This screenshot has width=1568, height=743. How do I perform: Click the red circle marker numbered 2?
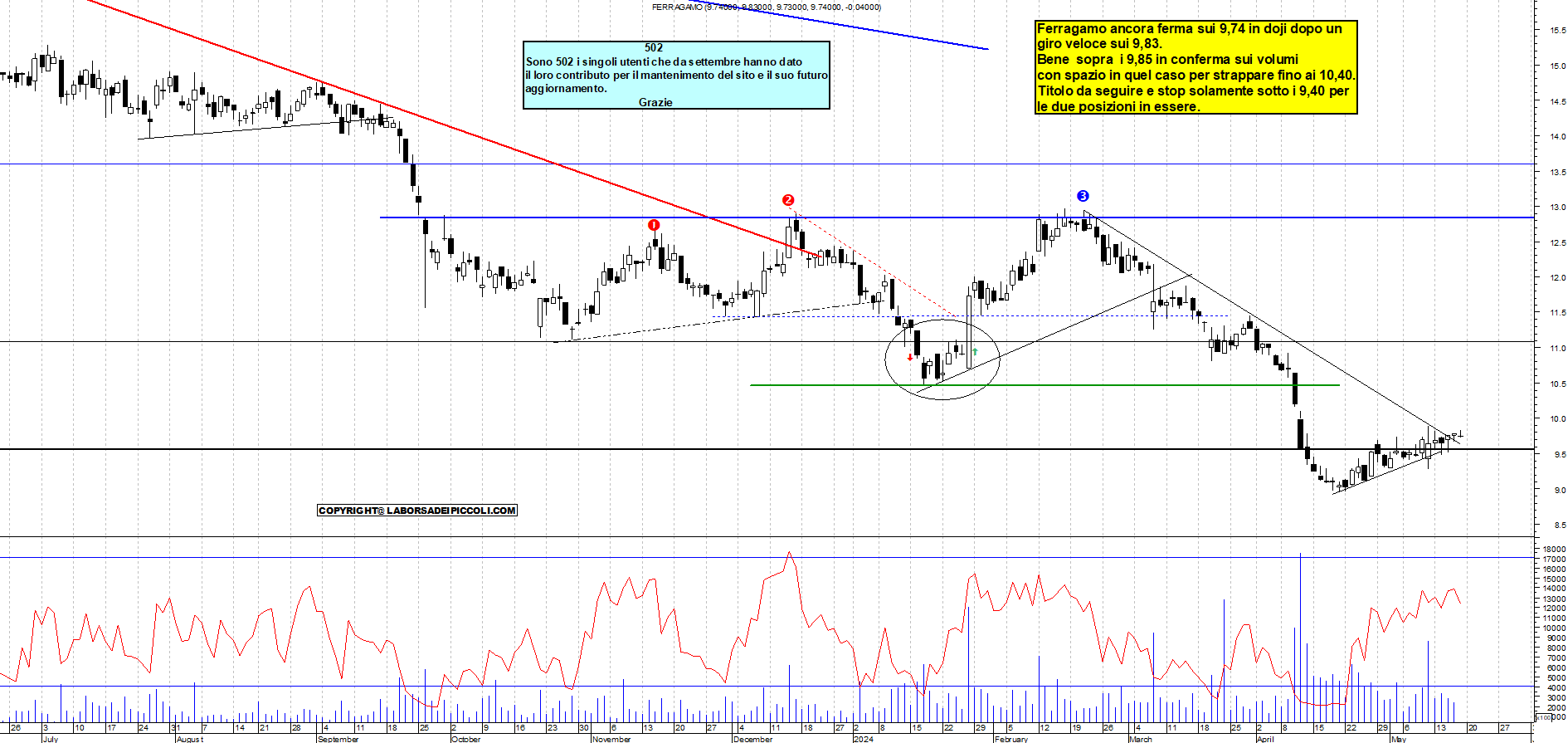[x=788, y=200]
